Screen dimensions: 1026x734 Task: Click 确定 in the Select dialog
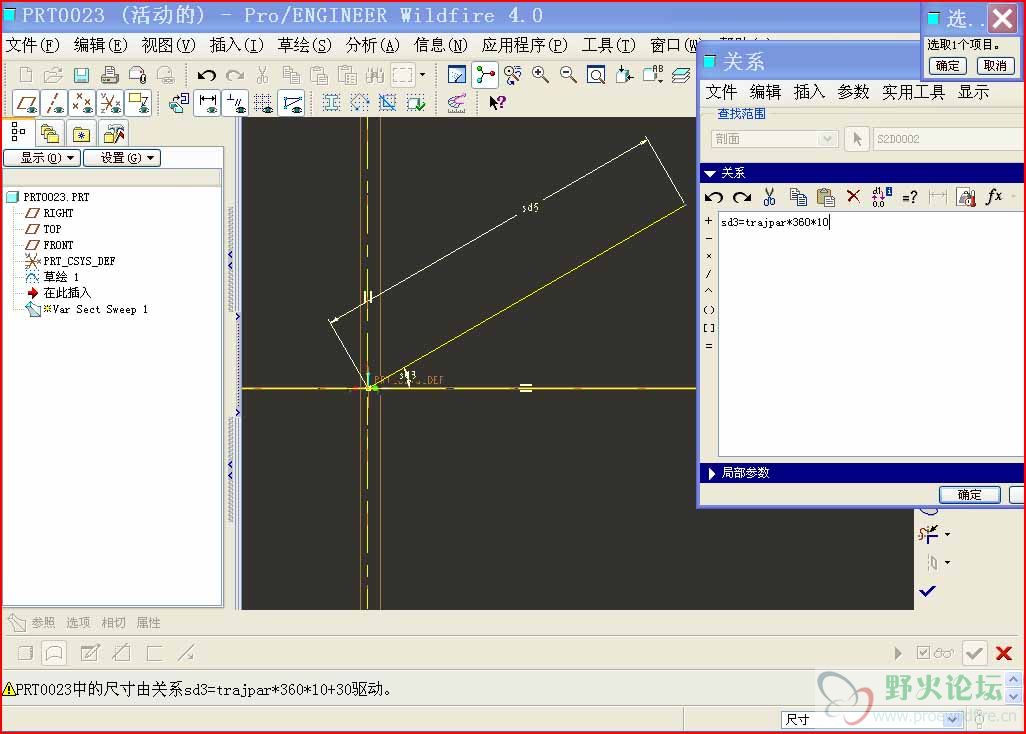coord(947,65)
